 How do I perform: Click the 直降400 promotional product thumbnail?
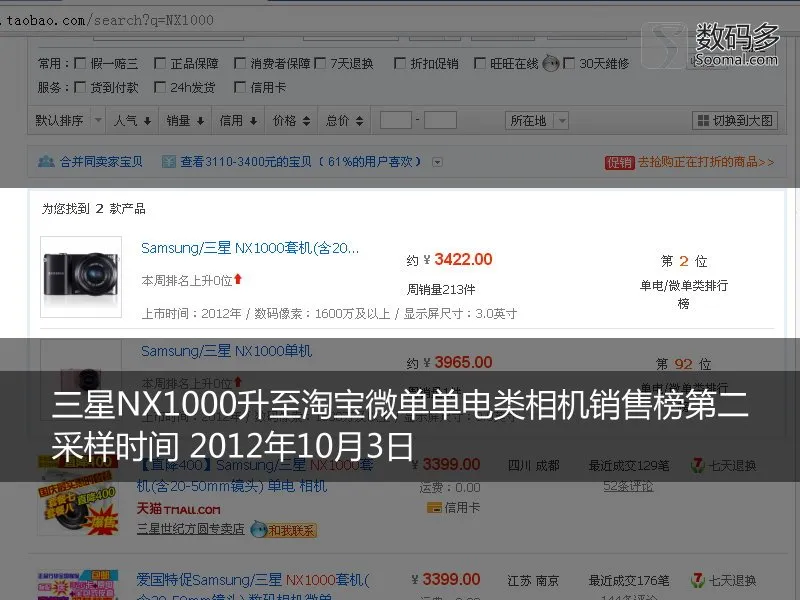click(x=78, y=496)
